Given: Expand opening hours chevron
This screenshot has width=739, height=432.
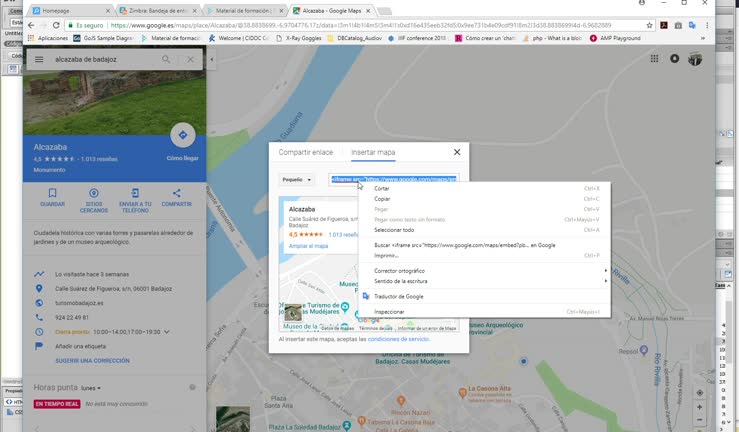Looking at the screenshot, I should tap(166, 332).
